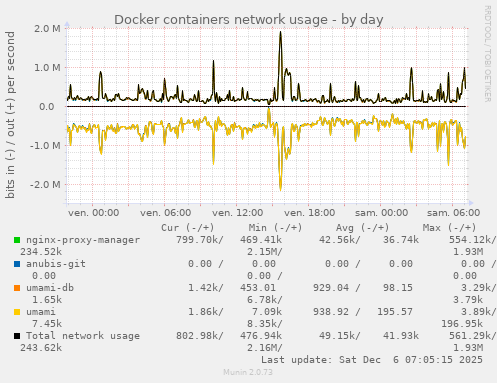Click the graph title 'Docker containers network usage - by day'
The height and width of the screenshot is (383, 497).
point(249,20)
